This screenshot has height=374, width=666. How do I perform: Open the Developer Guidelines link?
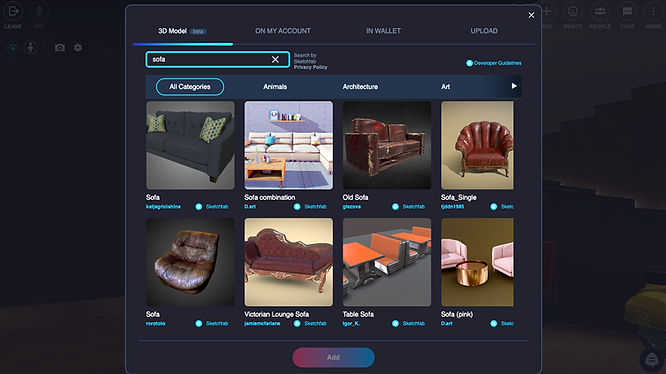click(498, 63)
